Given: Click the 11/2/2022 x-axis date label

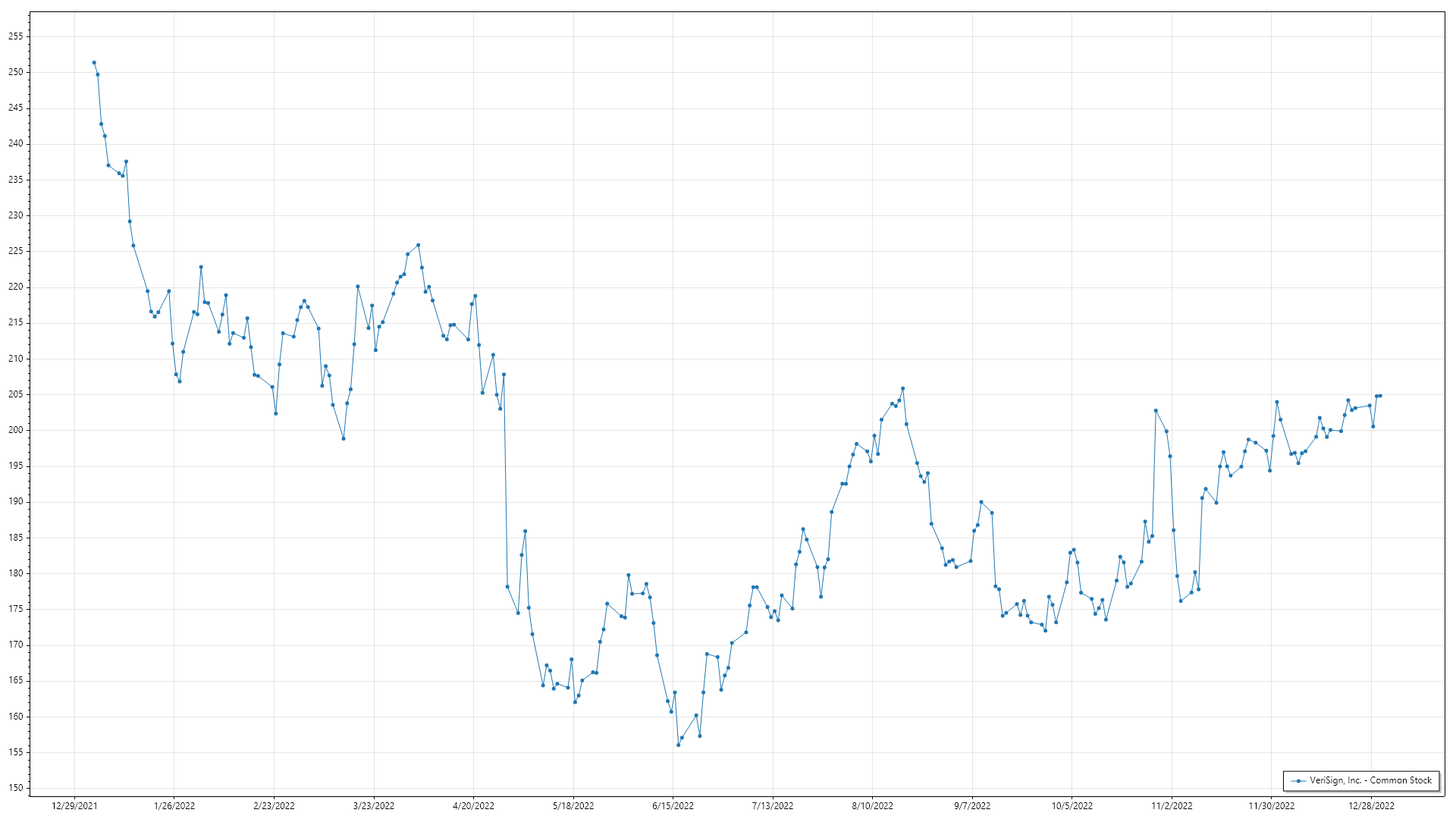Looking at the screenshot, I should point(1172,806).
